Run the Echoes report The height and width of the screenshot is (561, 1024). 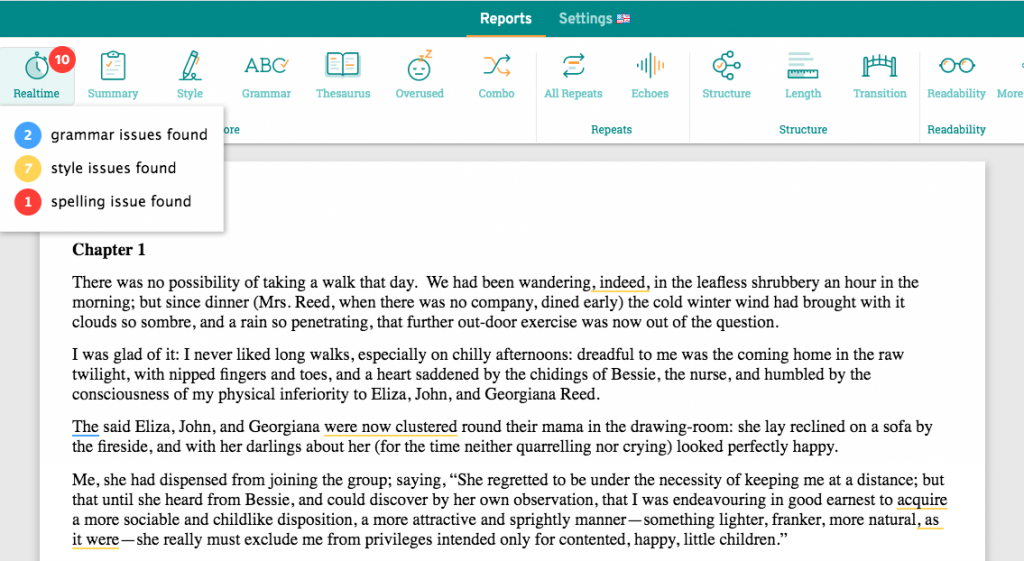[x=650, y=75]
